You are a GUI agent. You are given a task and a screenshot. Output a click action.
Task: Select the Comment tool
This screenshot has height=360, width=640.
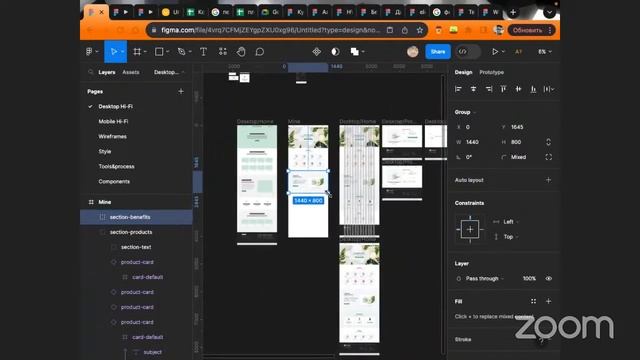point(260,52)
